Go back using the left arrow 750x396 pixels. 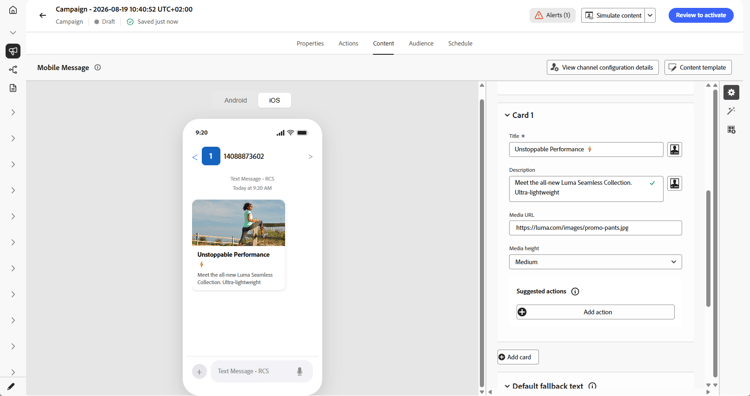(43, 15)
